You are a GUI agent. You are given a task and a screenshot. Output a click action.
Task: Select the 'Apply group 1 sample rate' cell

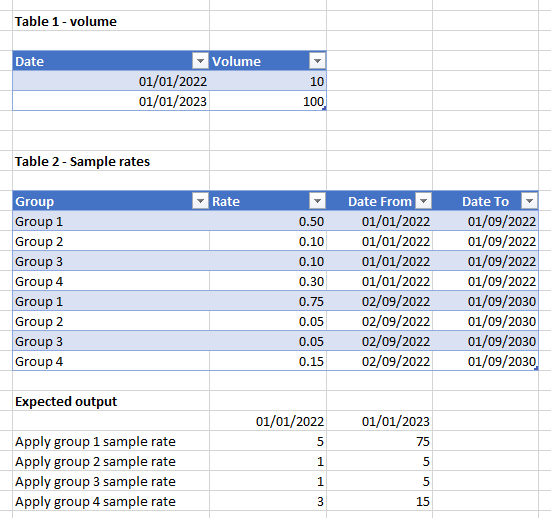tap(111, 441)
